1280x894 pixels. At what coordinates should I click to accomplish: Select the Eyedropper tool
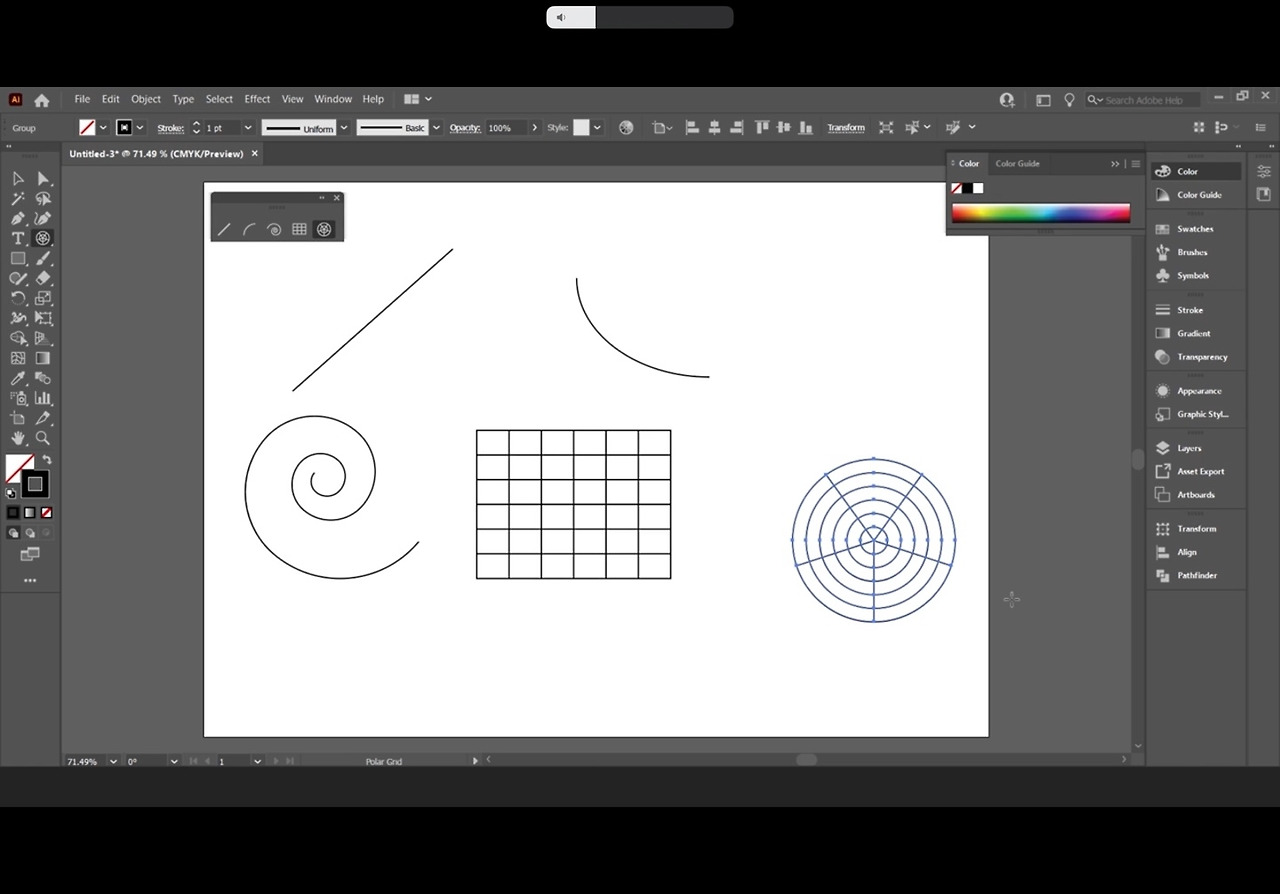coord(18,378)
